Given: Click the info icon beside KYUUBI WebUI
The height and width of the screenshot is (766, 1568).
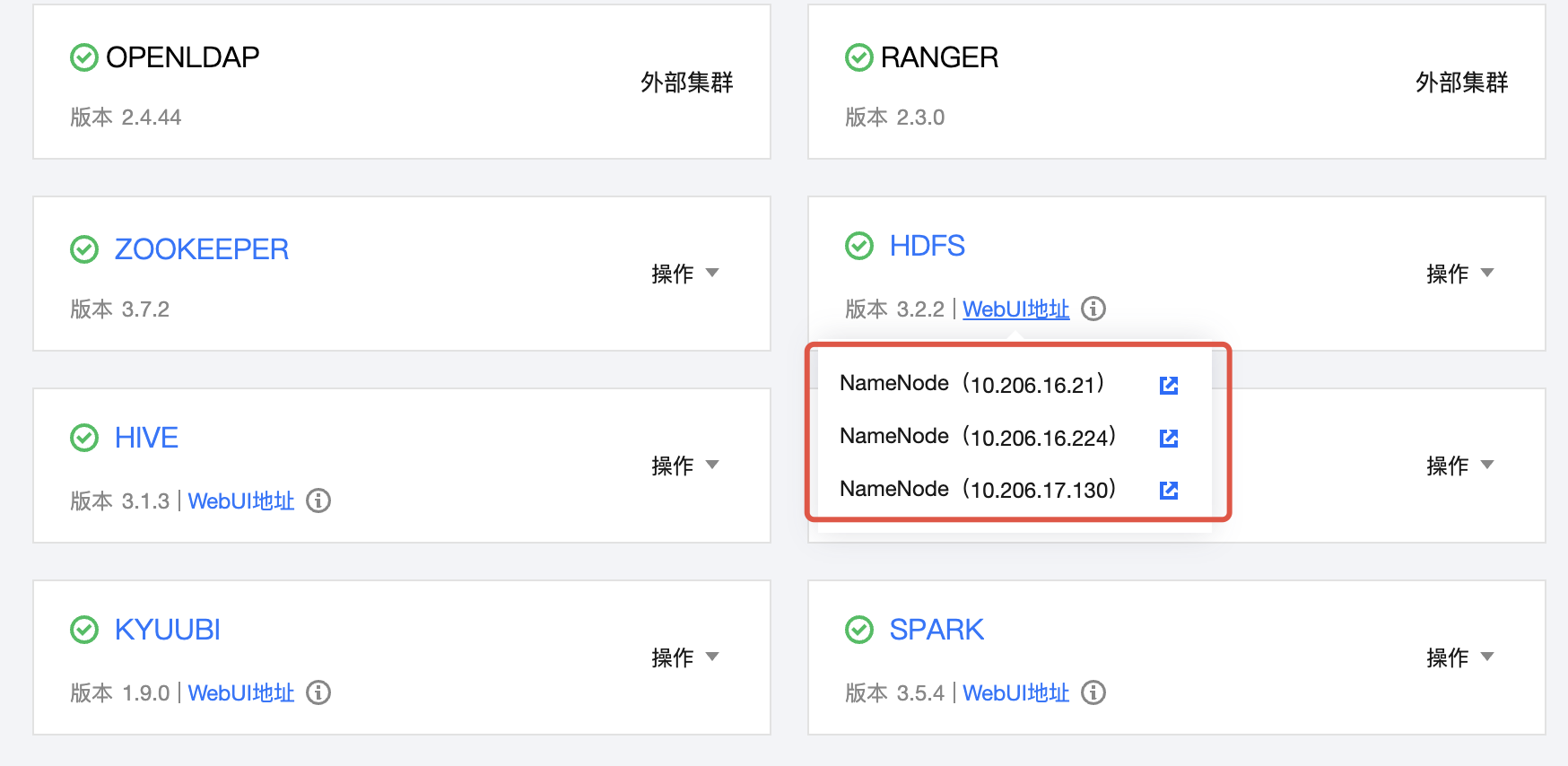Looking at the screenshot, I should coord(318,692).
